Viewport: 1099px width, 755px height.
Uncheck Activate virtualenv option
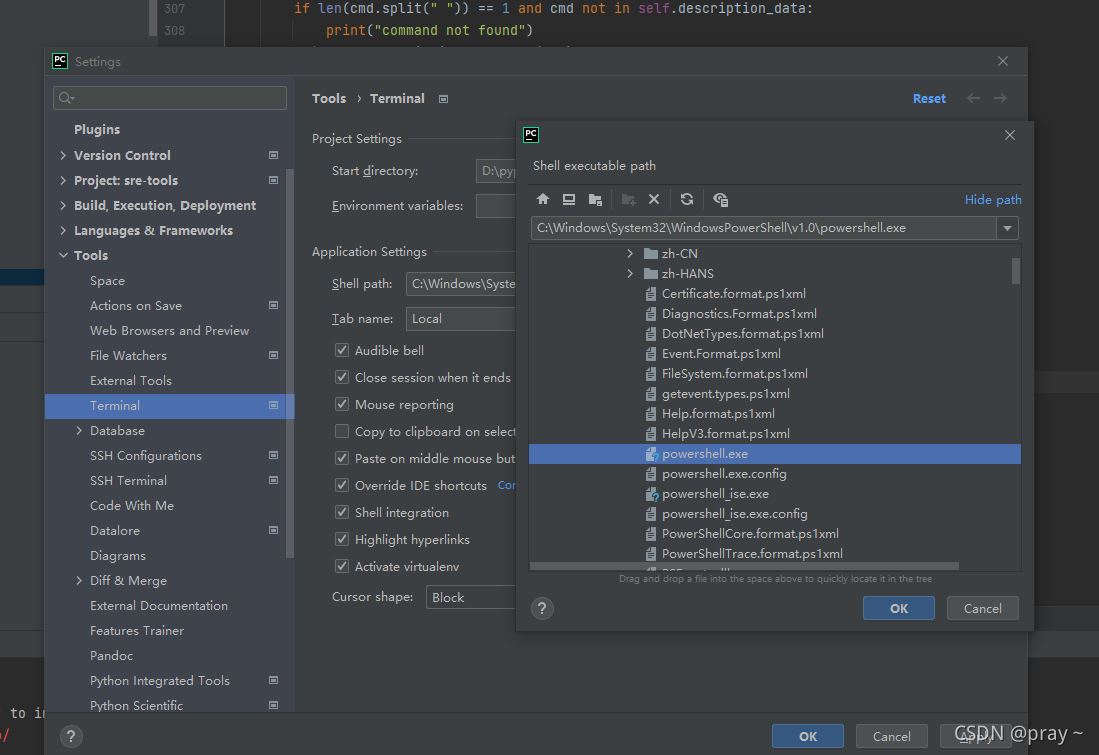(342, 566)
